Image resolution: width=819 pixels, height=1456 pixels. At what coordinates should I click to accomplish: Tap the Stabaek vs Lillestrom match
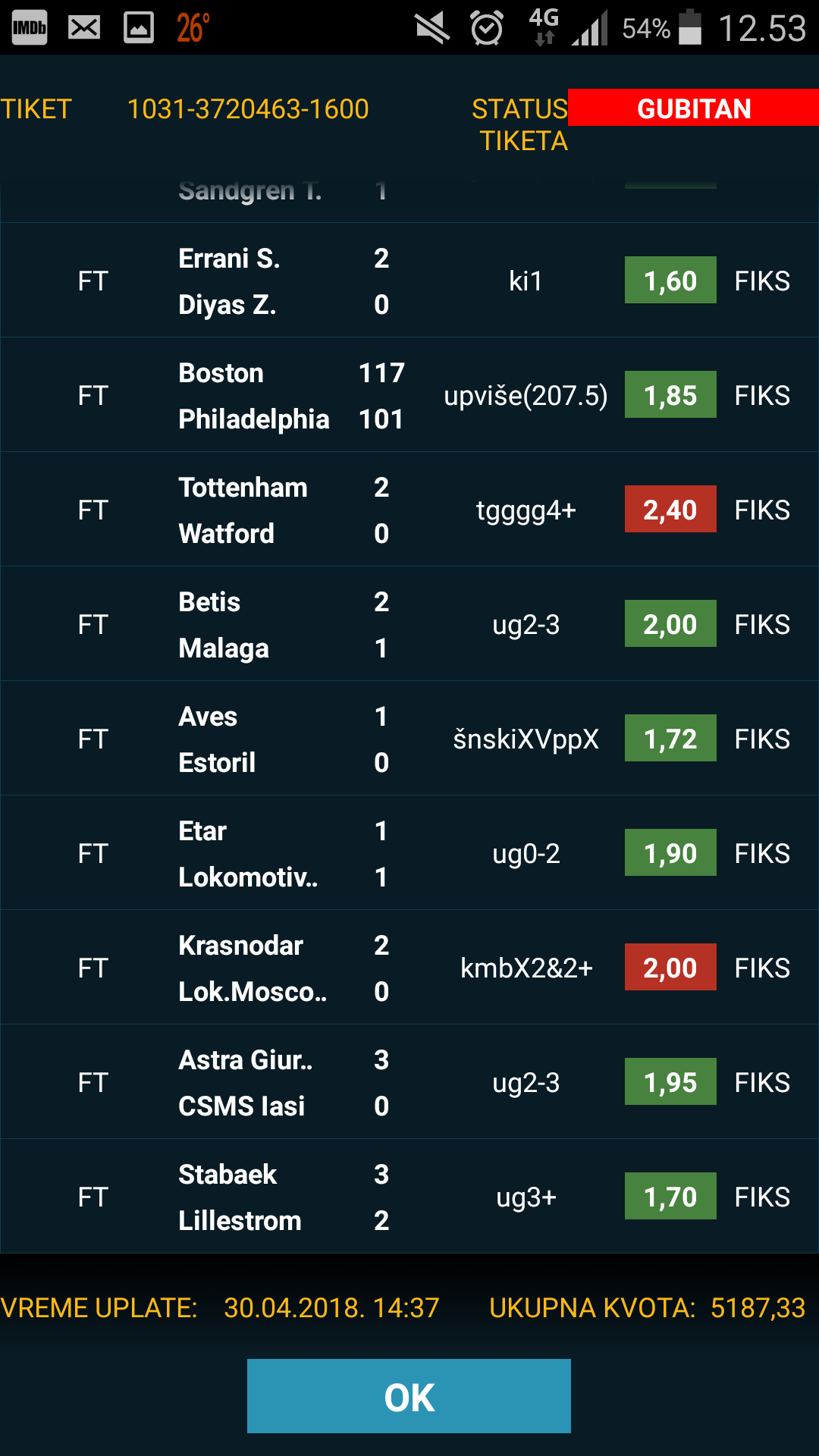[x=409, y=1197]
